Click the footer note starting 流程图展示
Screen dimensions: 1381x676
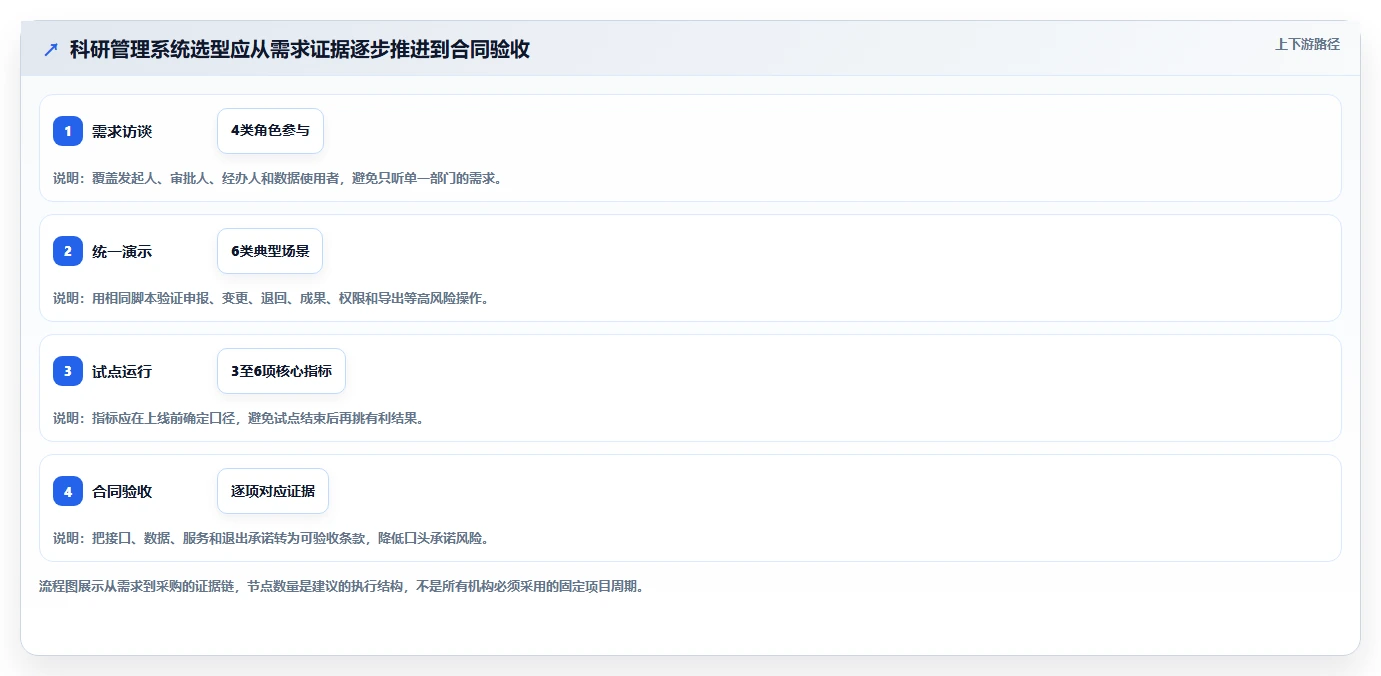tap(341, 586)
